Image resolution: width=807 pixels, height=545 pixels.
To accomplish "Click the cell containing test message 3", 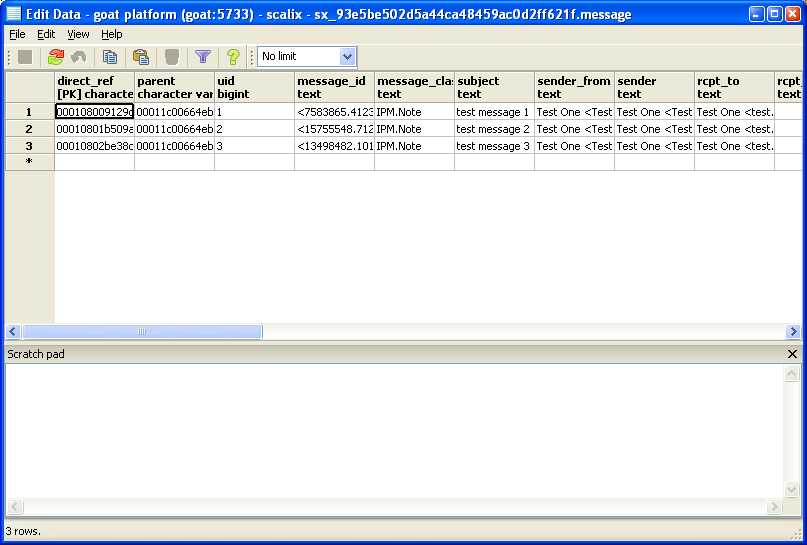I will pos(493,146).
